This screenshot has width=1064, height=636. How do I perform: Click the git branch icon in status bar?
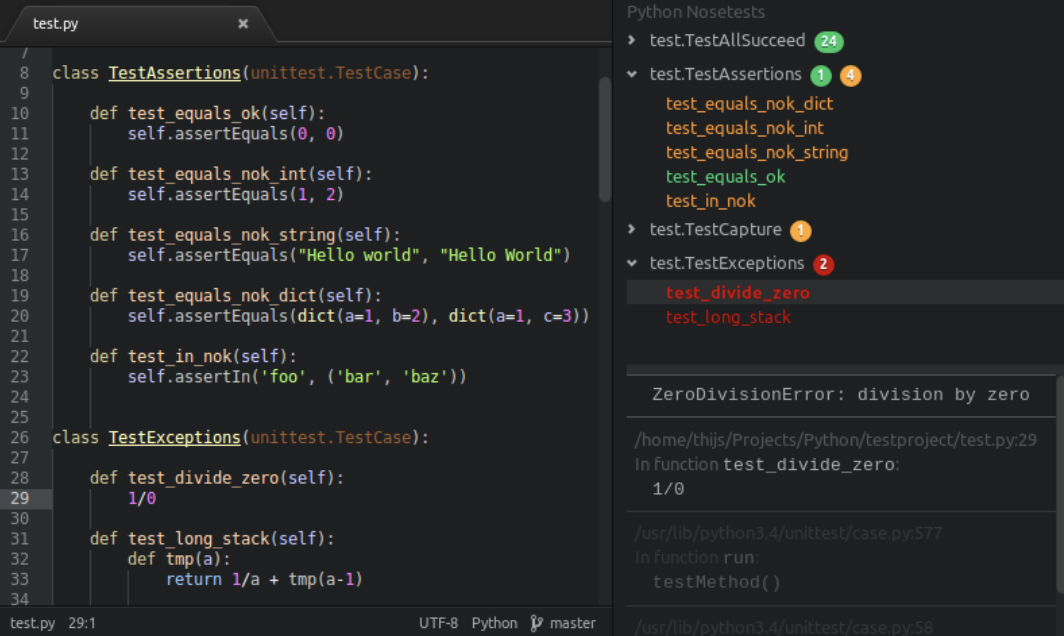[x=537, y=623]
